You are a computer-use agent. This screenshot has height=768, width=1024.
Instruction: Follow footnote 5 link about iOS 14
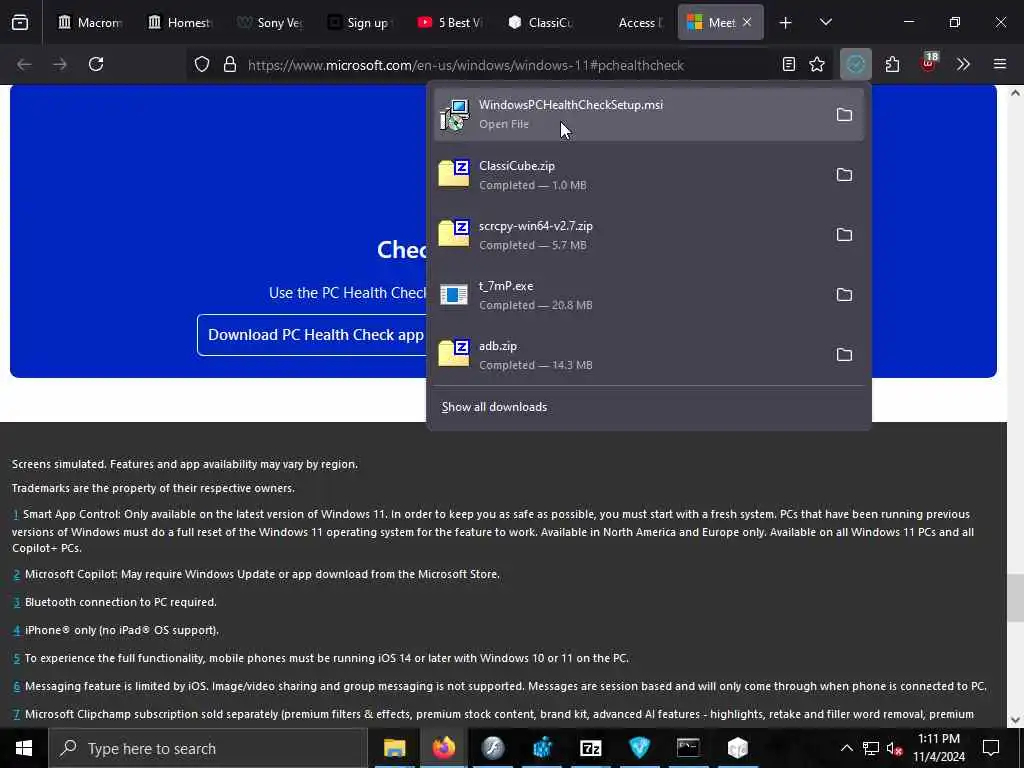(16, 658)
